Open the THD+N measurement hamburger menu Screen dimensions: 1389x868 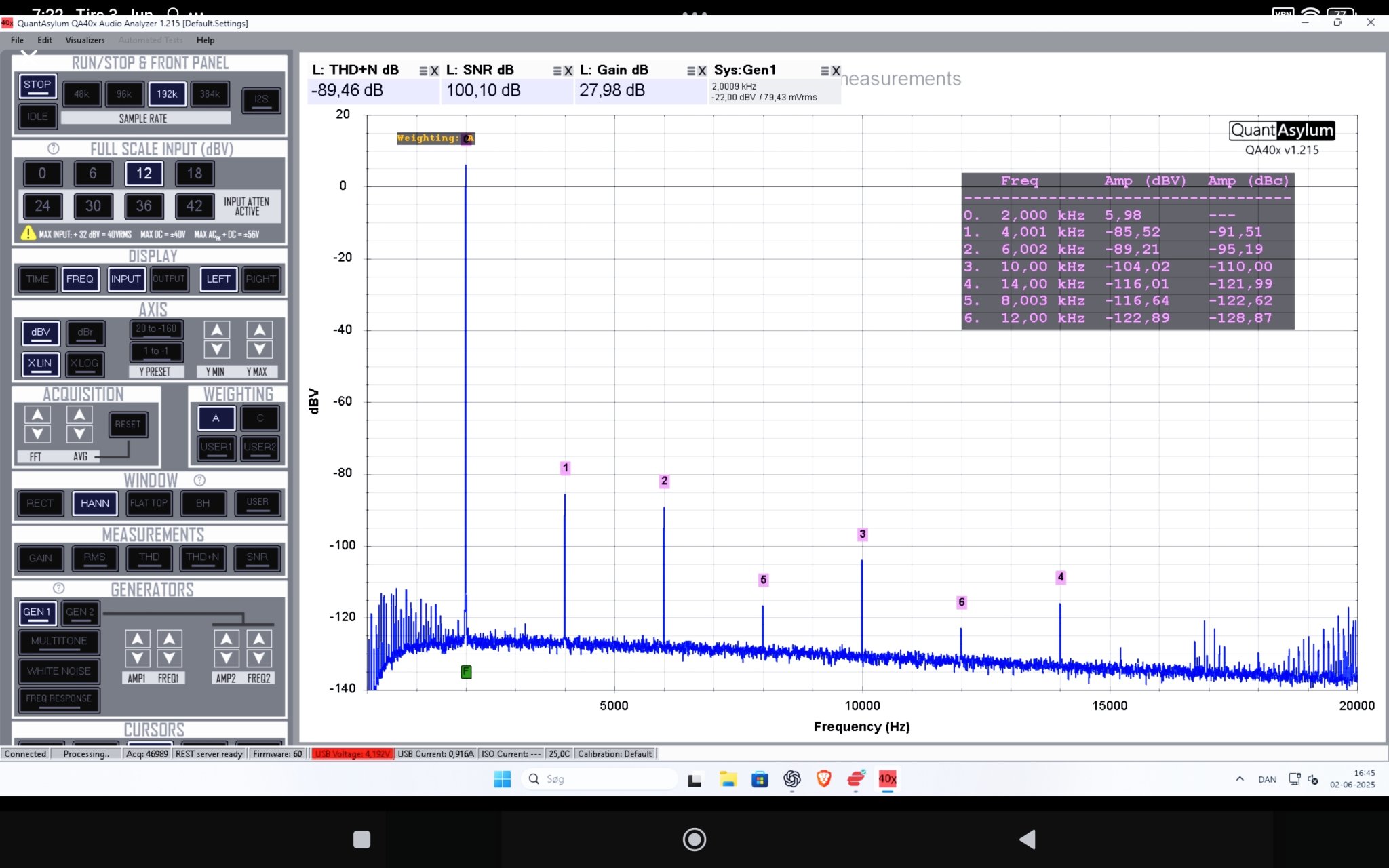click(423, 71)
